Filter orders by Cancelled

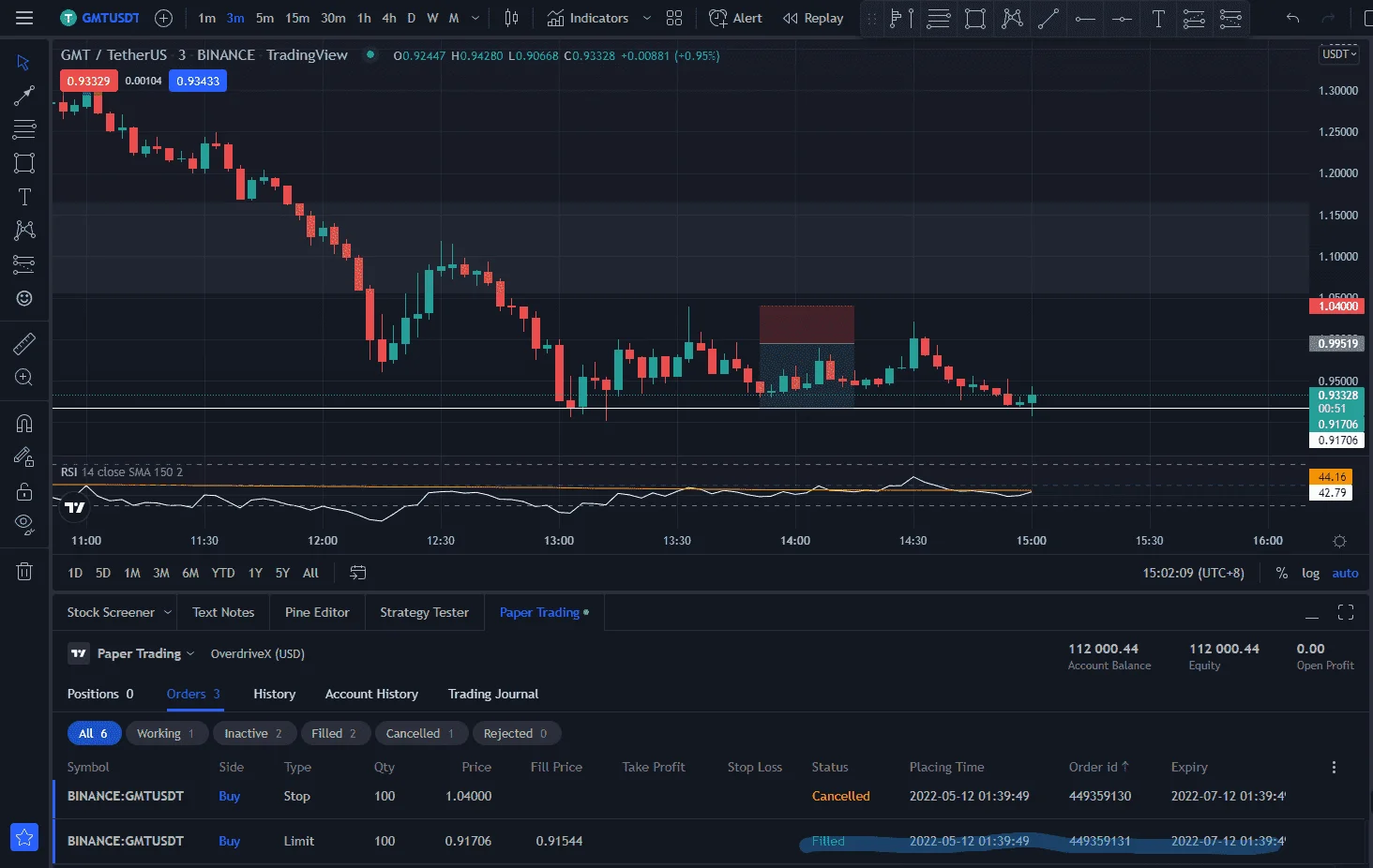pos(420,733)
